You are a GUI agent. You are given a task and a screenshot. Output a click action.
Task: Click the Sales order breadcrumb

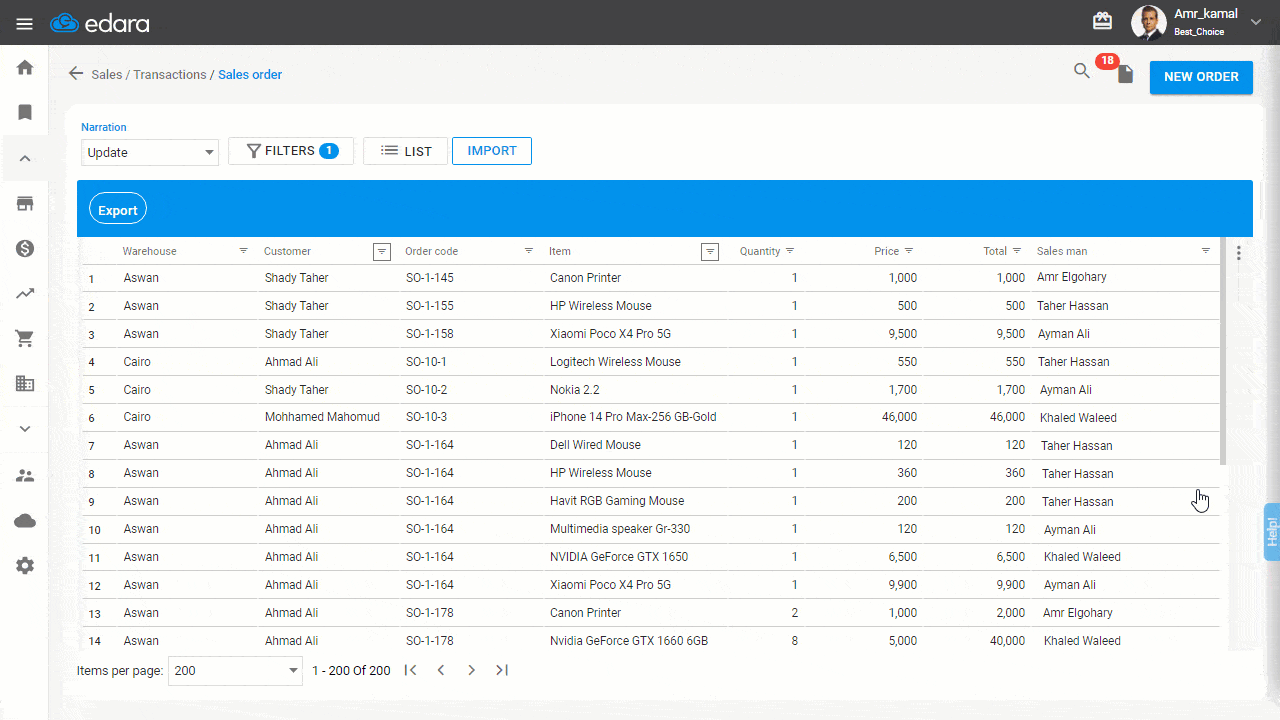pos(250,75)
